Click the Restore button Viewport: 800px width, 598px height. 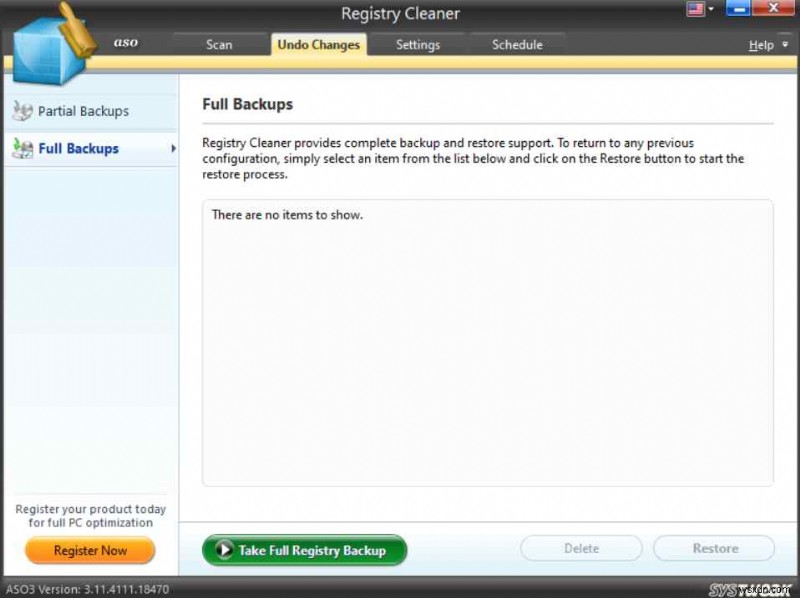[x=714, y=549]
